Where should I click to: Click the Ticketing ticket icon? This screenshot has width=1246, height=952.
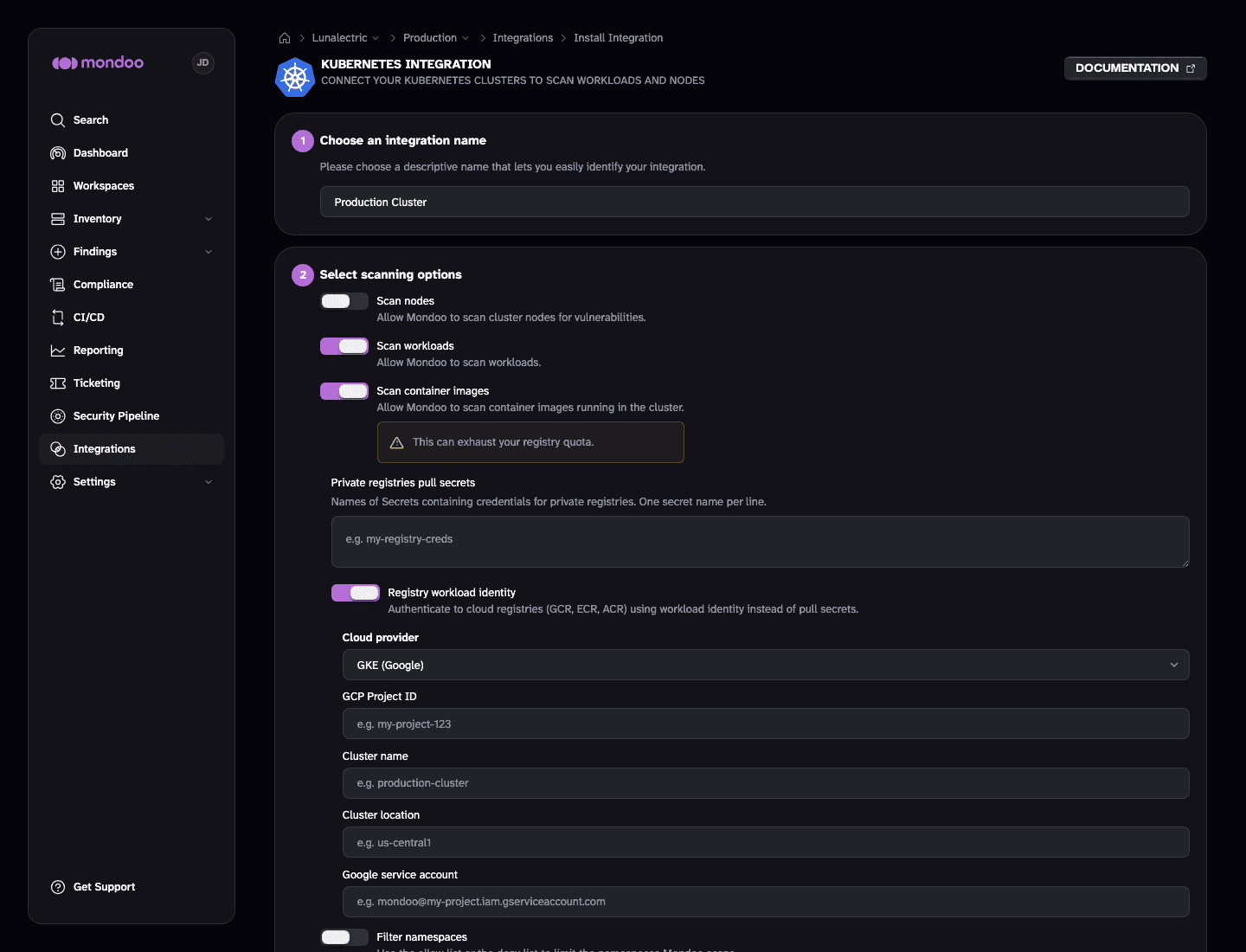58,383
